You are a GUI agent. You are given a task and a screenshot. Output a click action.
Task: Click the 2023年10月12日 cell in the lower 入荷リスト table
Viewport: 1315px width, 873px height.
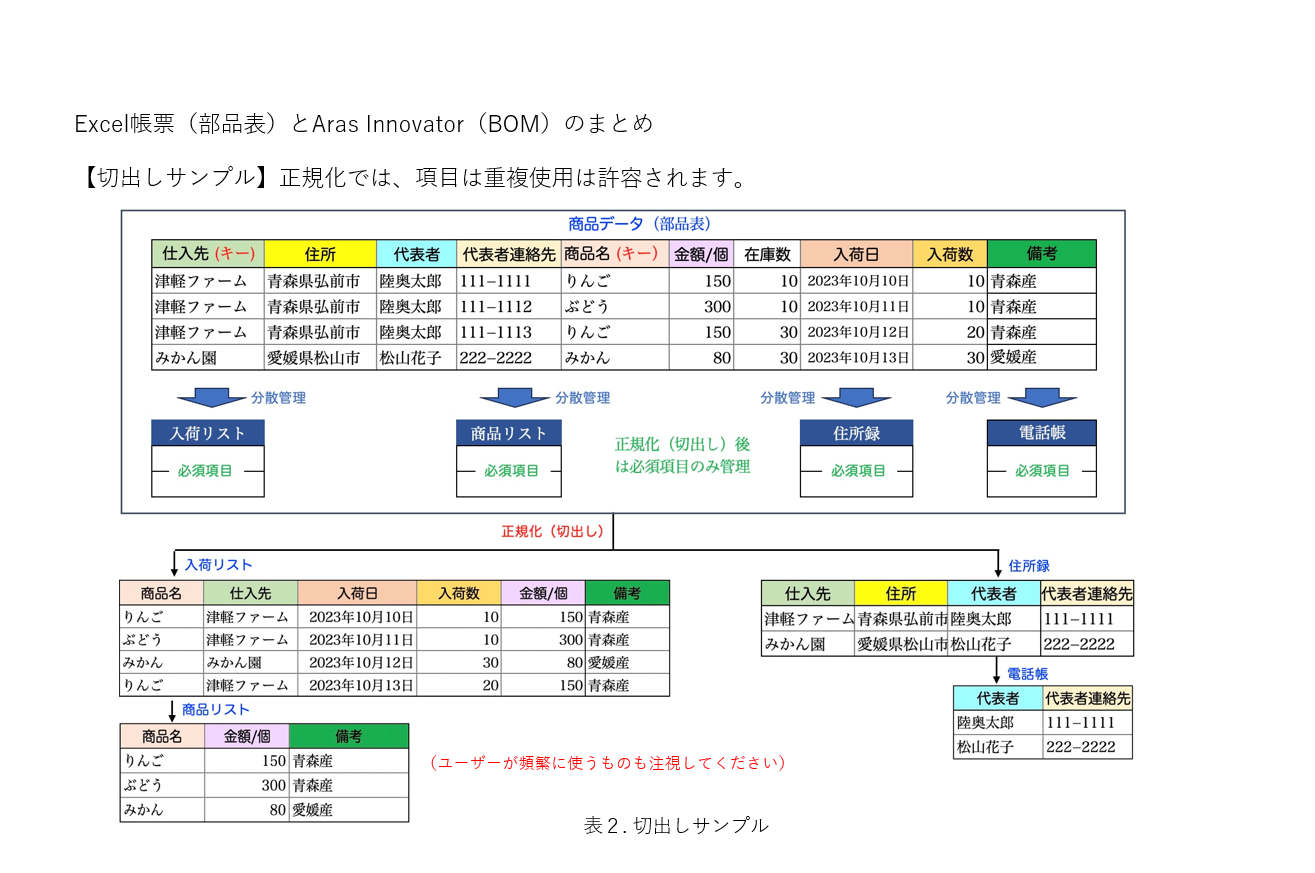(358, 662)
